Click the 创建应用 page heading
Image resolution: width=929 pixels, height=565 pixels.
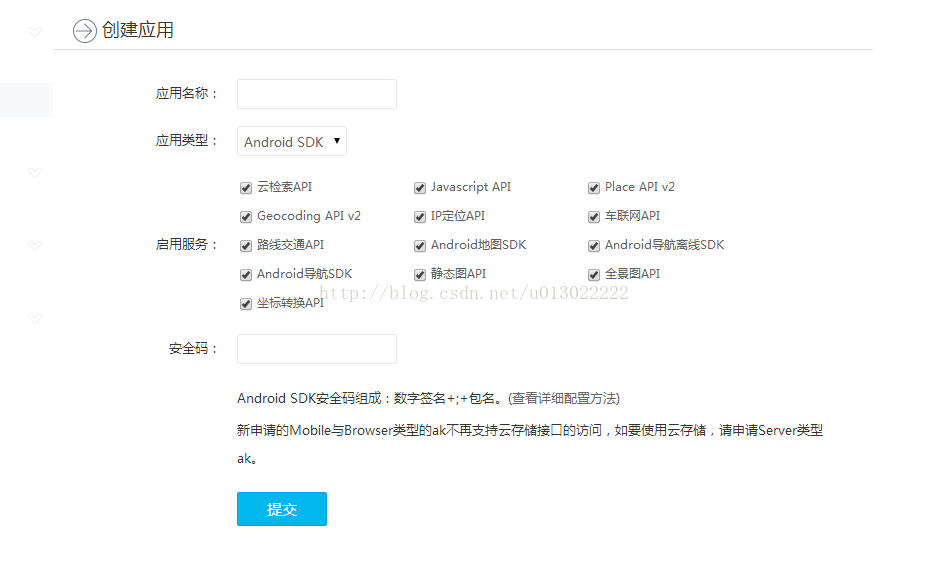coord(137,30)
